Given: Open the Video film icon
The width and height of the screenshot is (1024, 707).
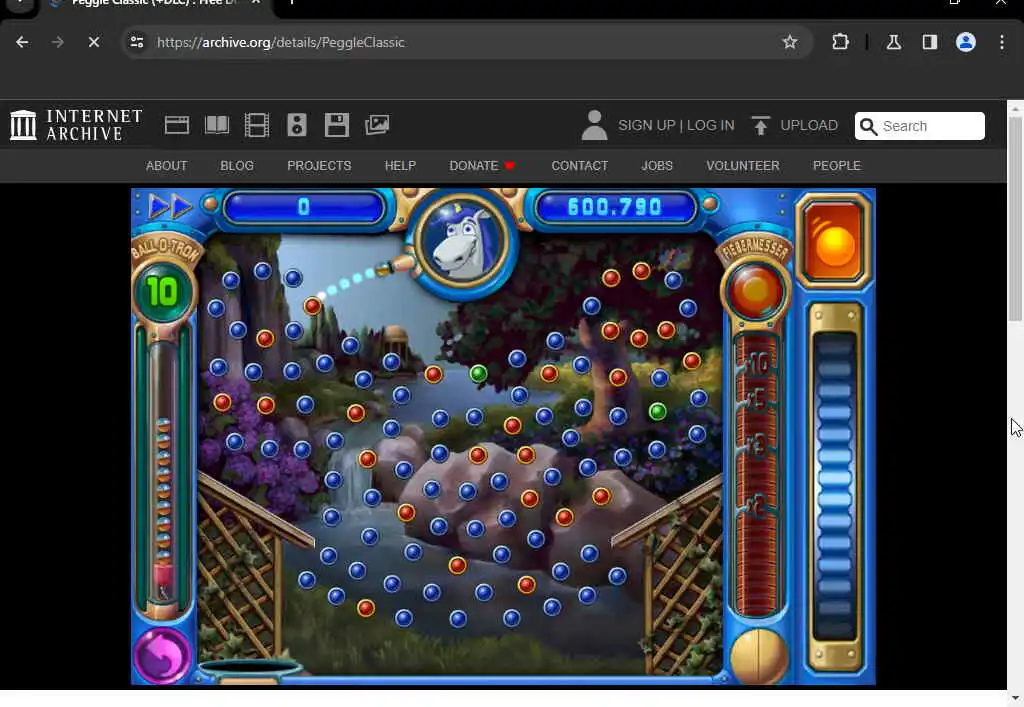Looking at the screenshot, I should click(x=257, y=125).
